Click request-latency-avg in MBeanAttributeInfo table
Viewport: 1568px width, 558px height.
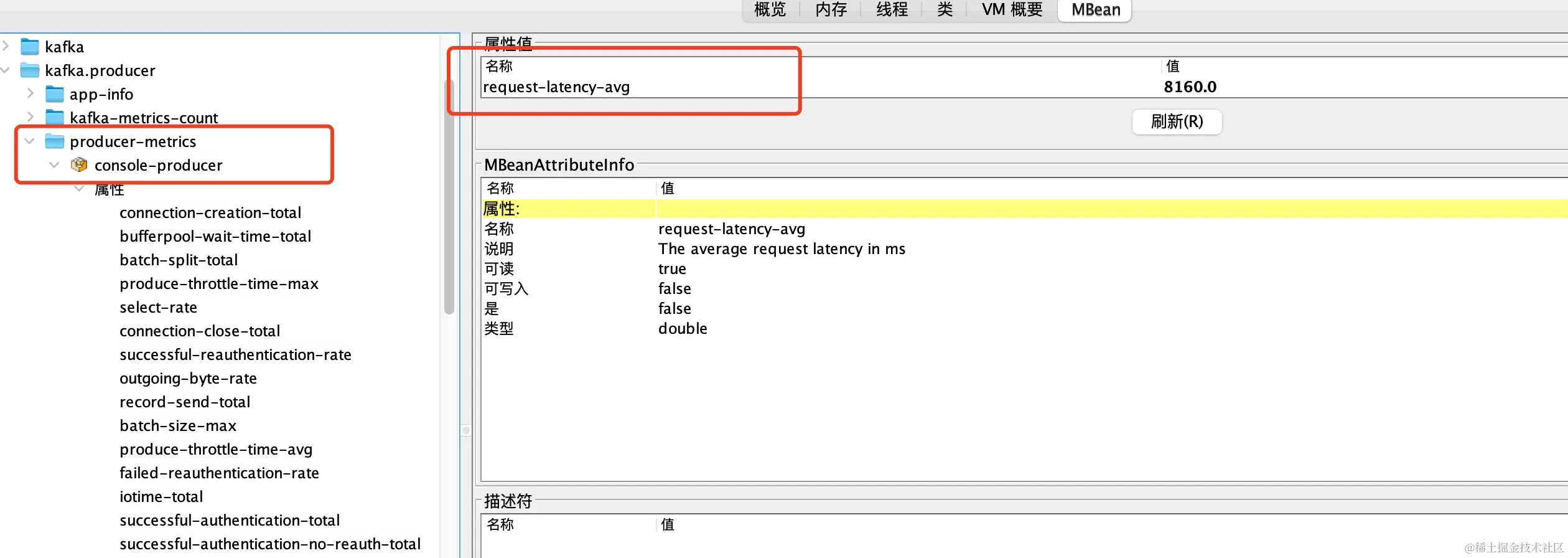pyautogui.click(x=732, y=229)
